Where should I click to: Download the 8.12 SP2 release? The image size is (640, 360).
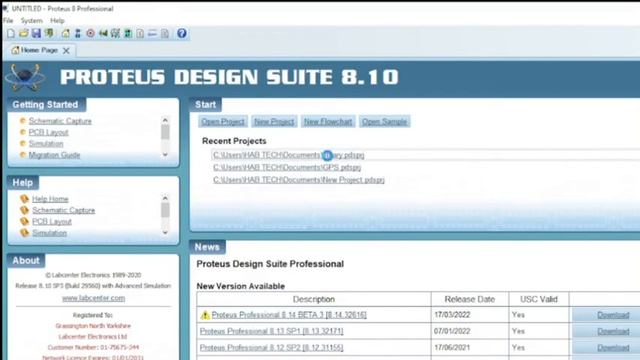coord(613,347)
